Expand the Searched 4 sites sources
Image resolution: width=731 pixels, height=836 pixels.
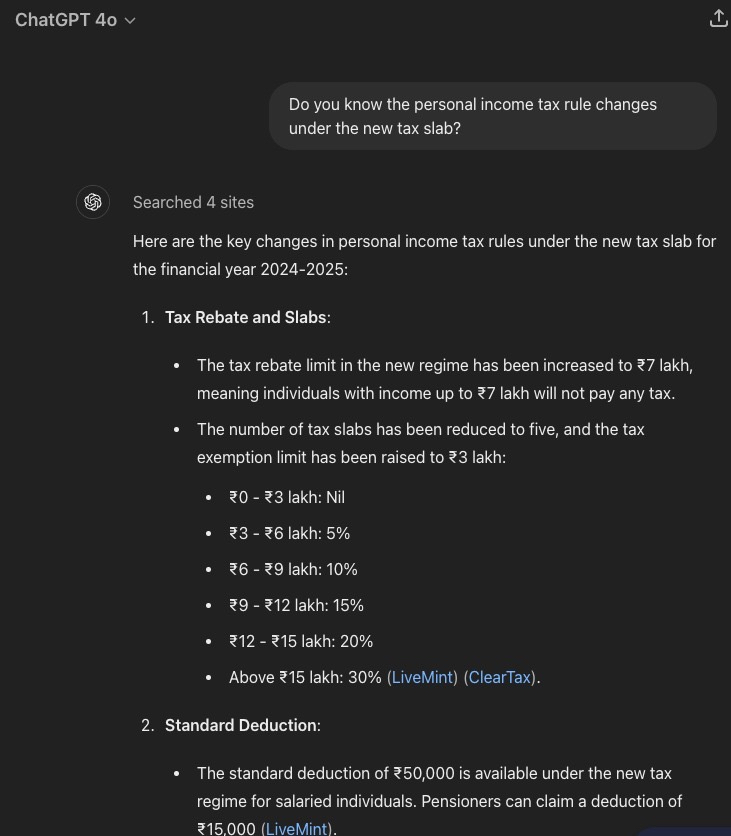pyautogui.click(x=193, y=202)
